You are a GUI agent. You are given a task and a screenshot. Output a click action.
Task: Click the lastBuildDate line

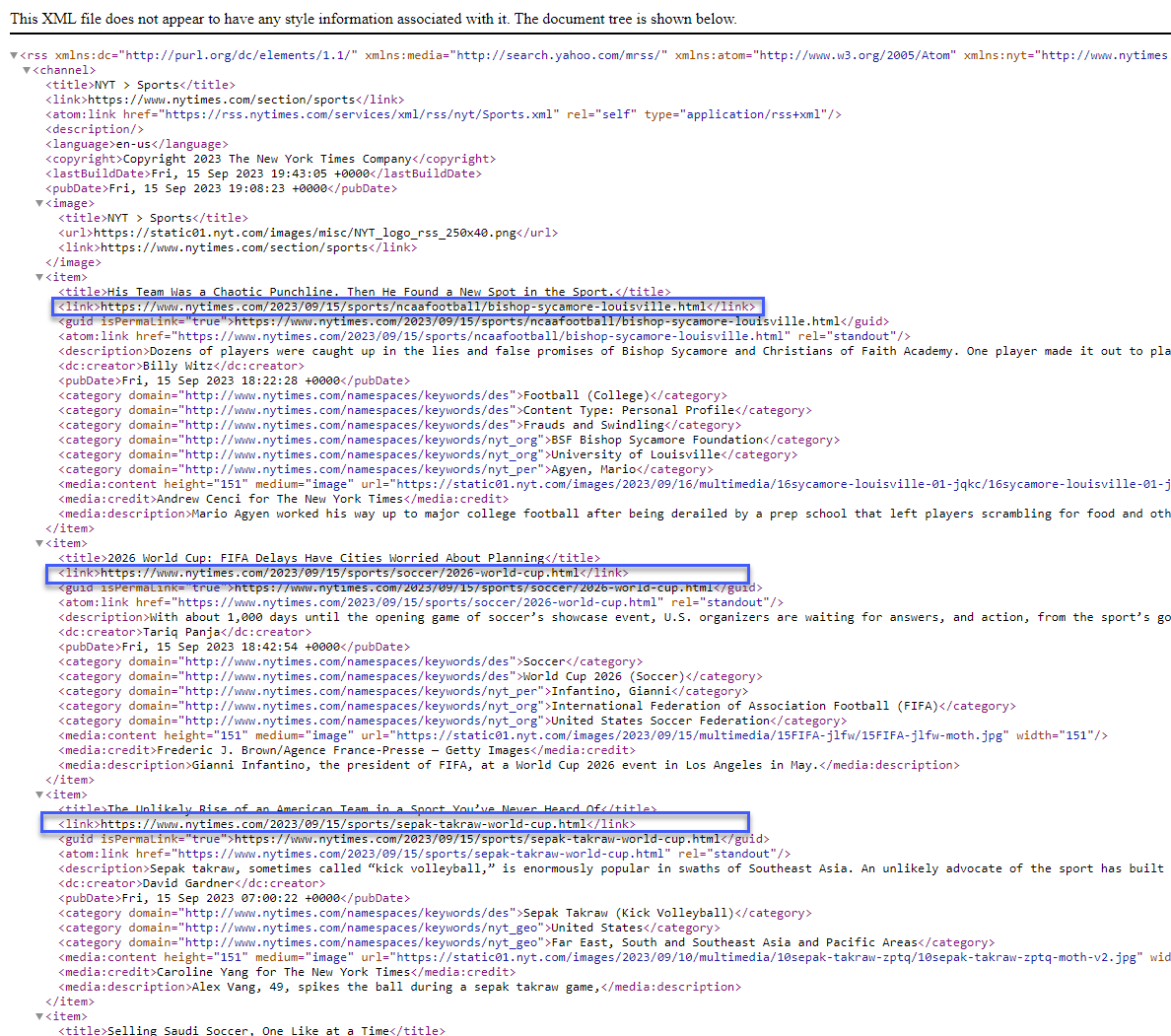(263, 173)
